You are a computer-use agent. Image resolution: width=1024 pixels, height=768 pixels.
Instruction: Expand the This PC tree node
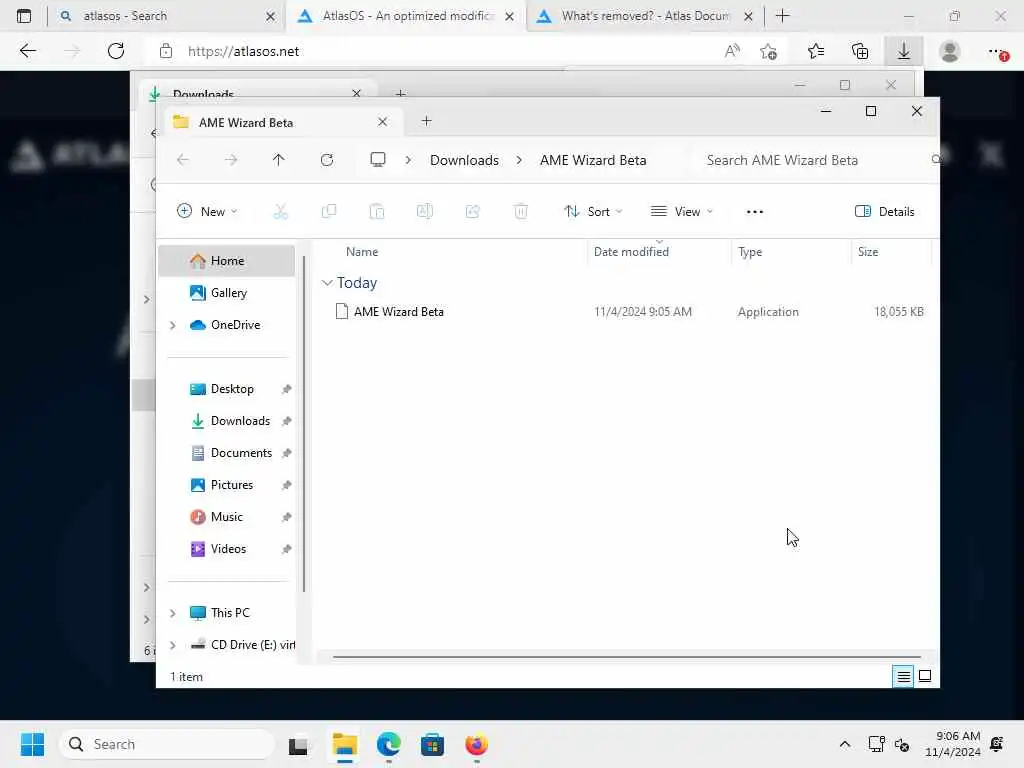pos(172,613)
